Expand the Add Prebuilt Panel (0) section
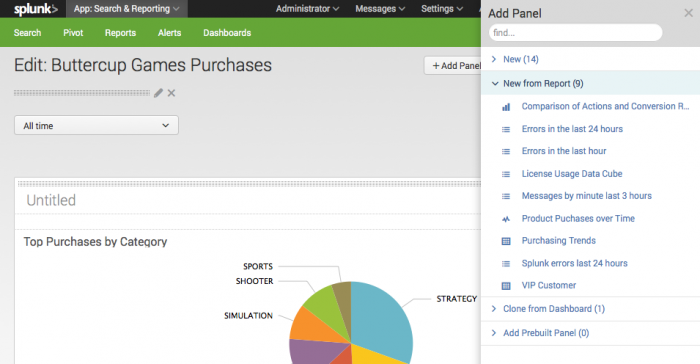Viewport: 700px width, 364px height. pos(591,333)
